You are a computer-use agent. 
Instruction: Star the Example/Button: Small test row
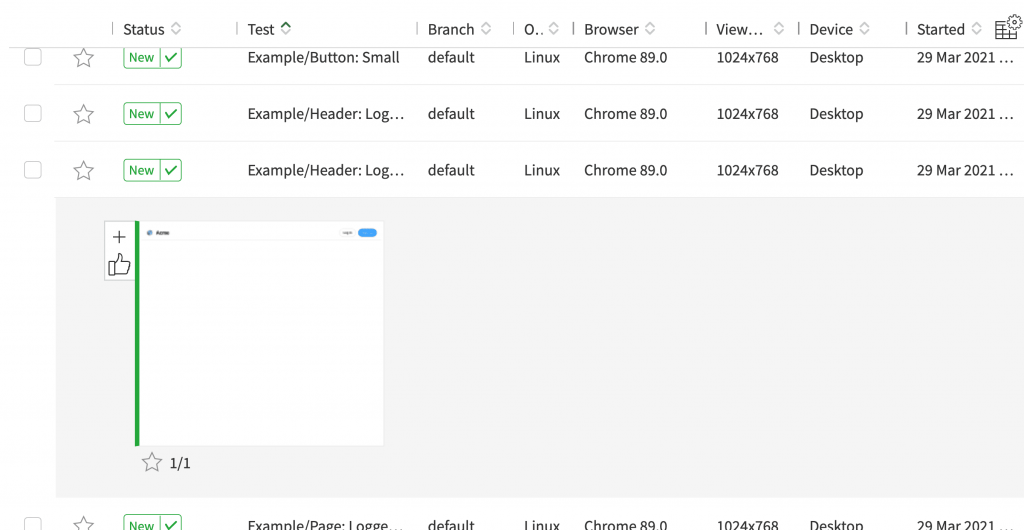84,58
